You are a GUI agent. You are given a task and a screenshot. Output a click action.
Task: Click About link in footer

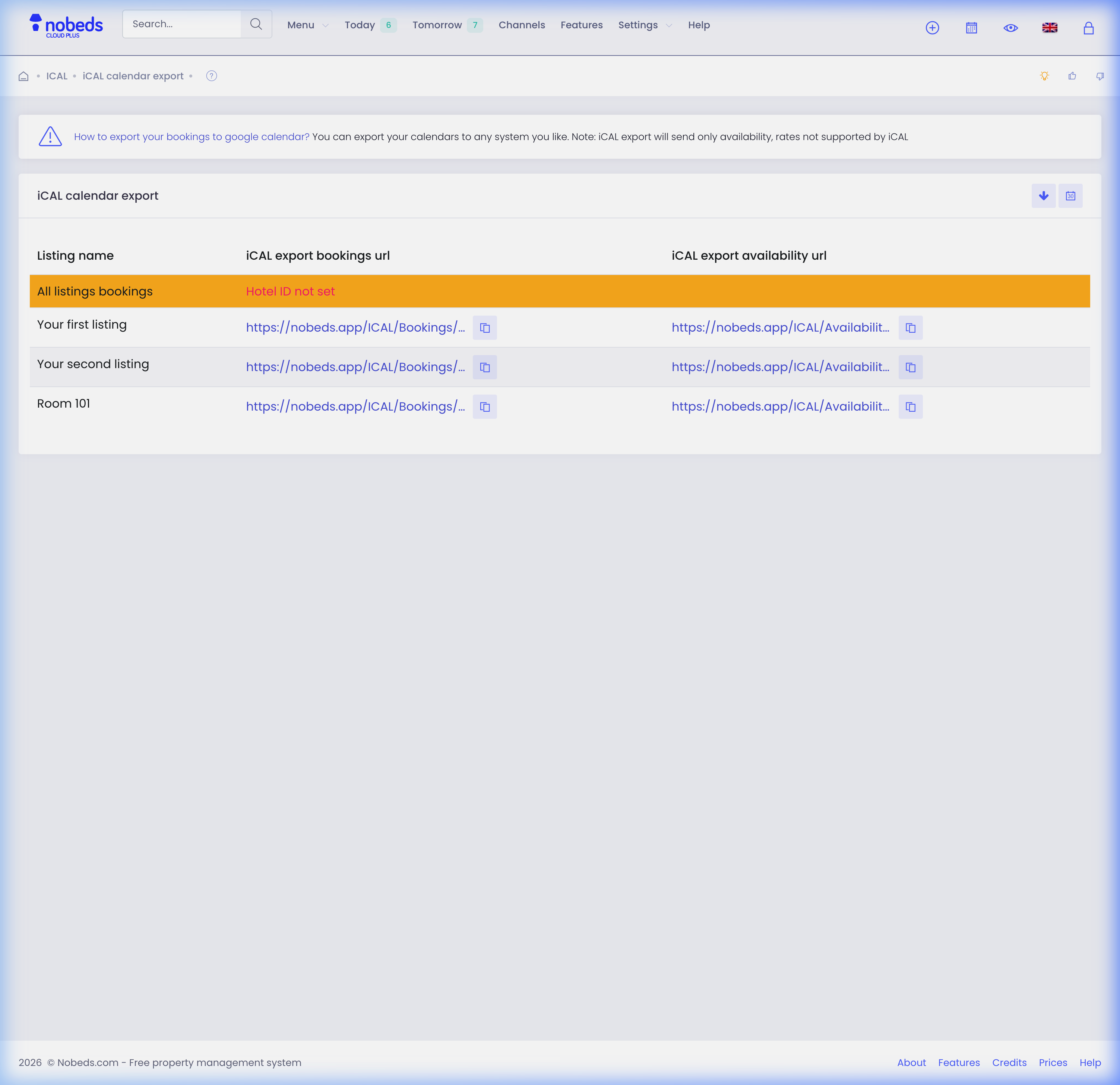pyautogui.click(x=911, y=1063)
